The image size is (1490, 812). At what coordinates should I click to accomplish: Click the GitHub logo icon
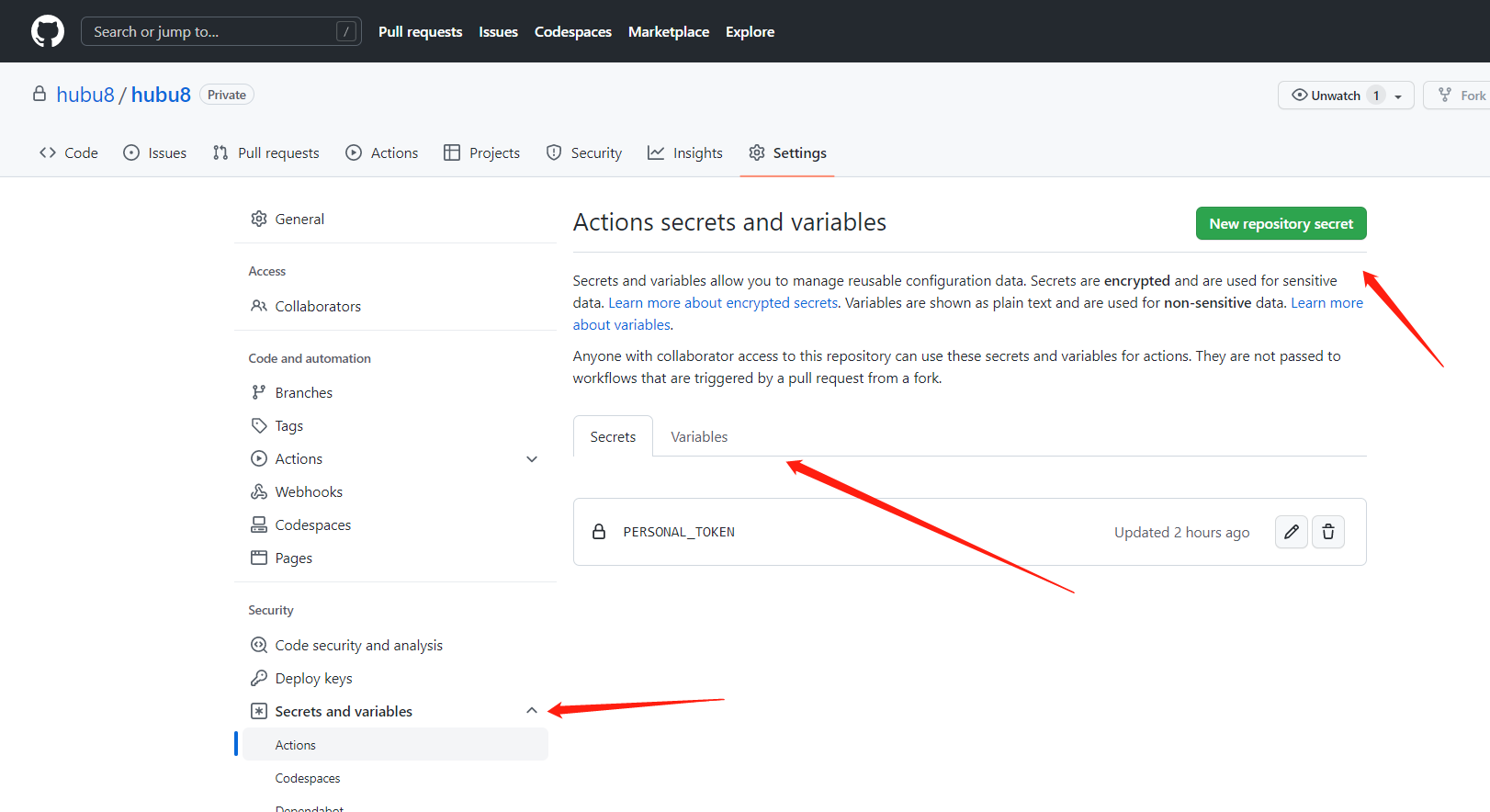point(48,31)
